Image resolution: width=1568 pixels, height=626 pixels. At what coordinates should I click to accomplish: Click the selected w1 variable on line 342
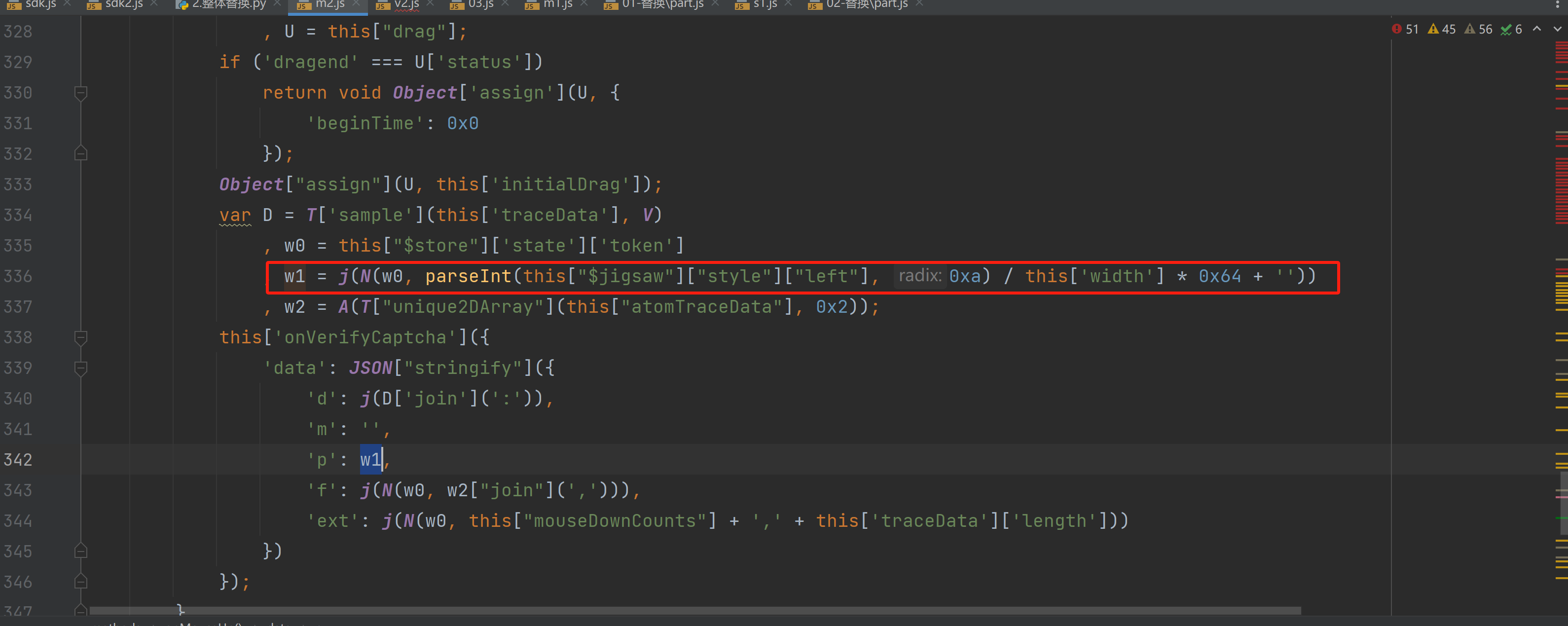tap(371, 460)
